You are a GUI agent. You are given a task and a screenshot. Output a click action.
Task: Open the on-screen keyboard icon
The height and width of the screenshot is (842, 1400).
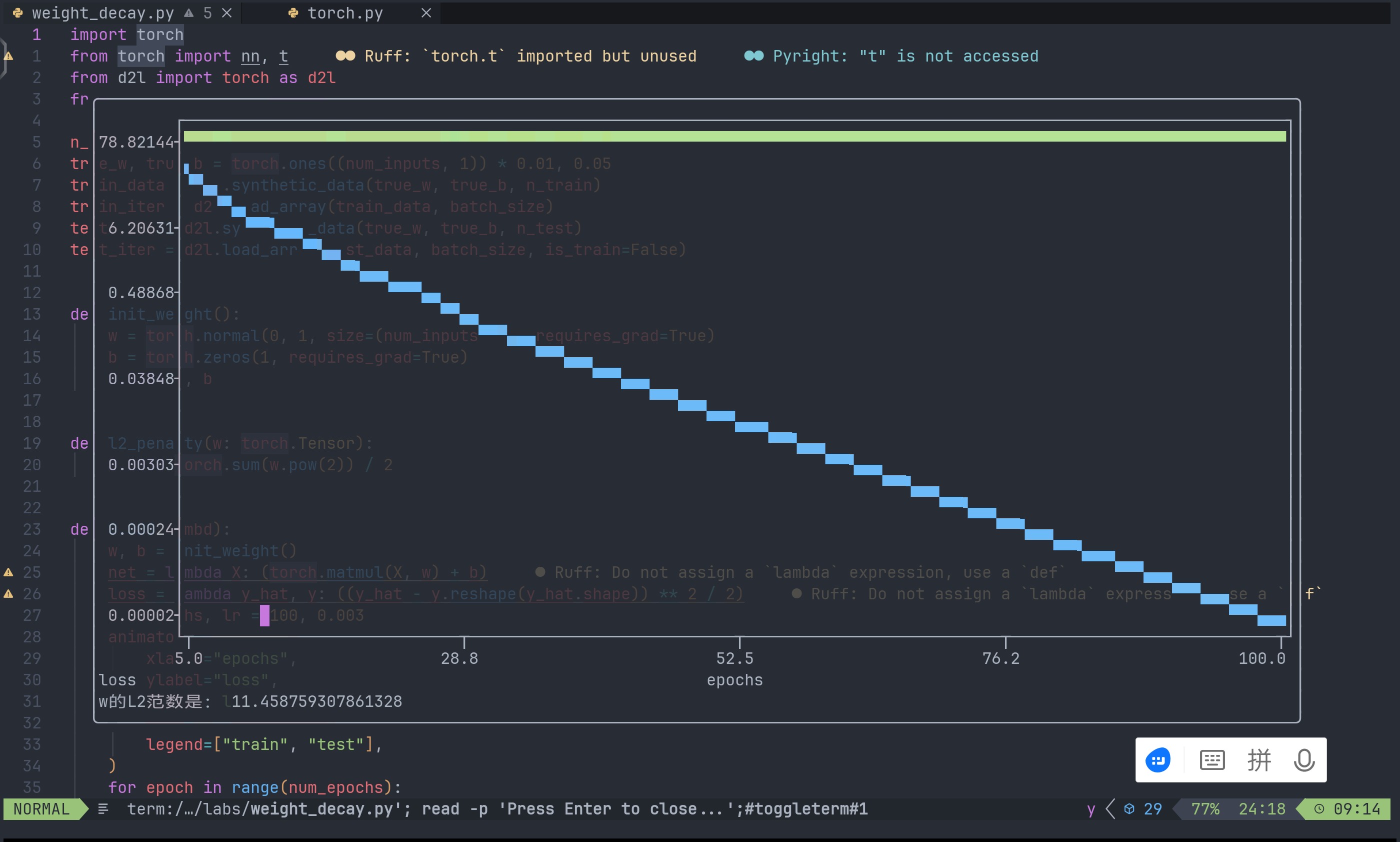[1211, 760]
